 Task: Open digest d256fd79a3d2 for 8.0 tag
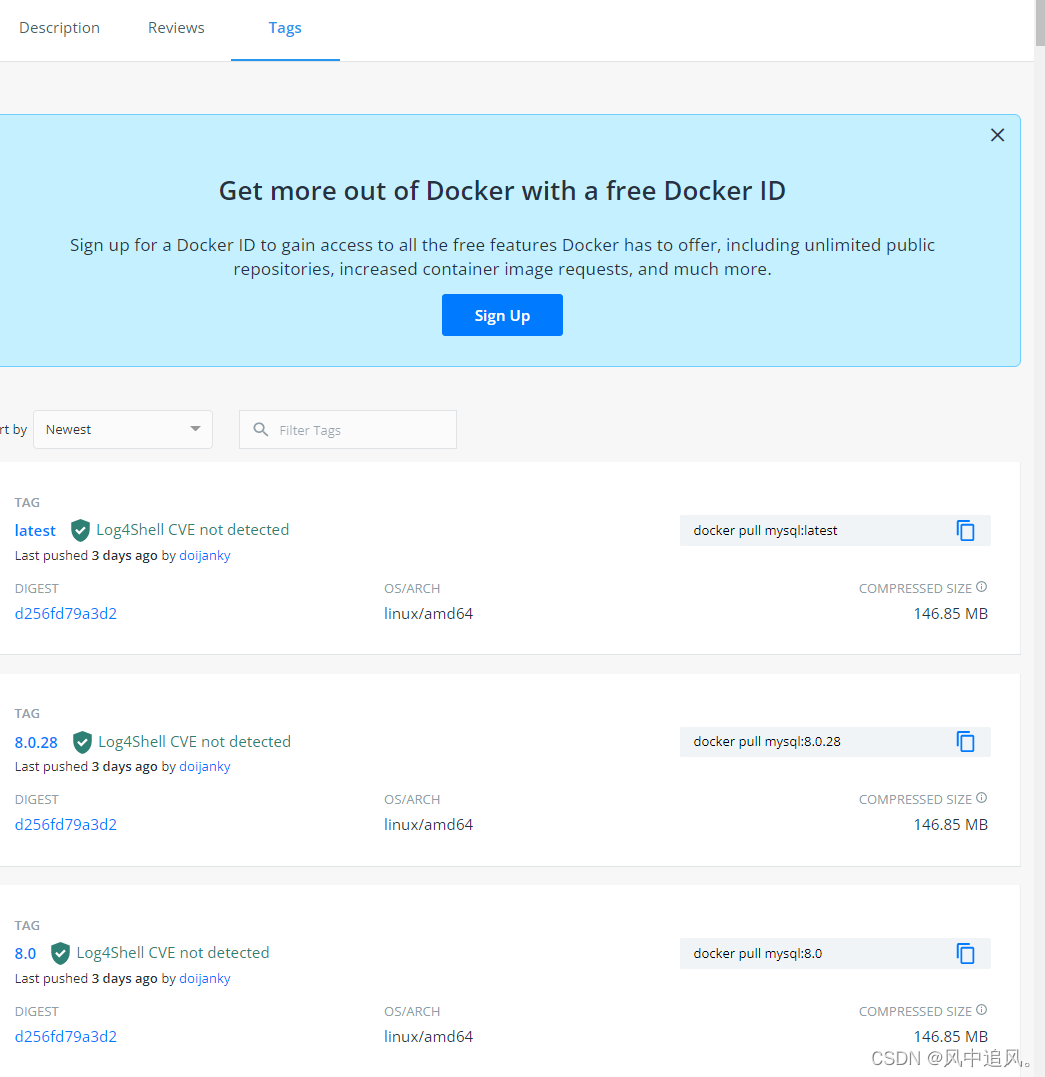pos(66,1036)
